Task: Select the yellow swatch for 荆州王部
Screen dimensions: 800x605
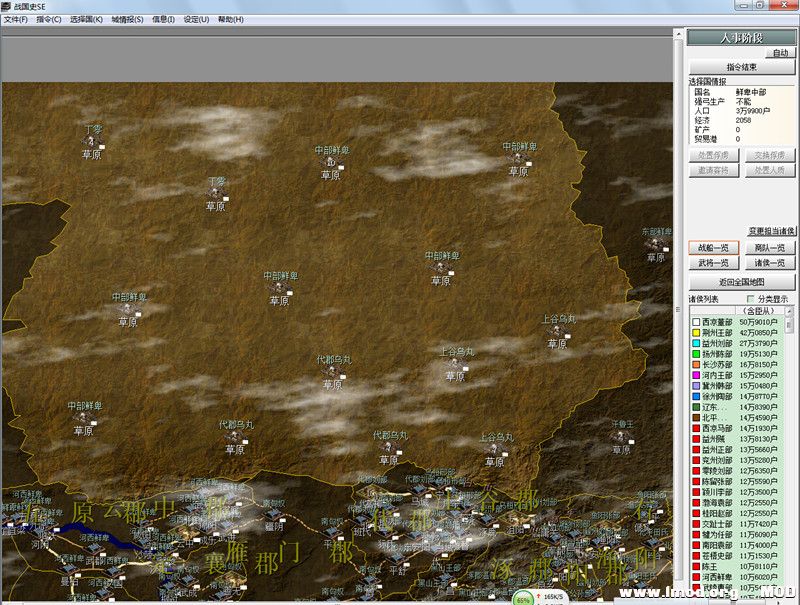Action: point(695,333)
